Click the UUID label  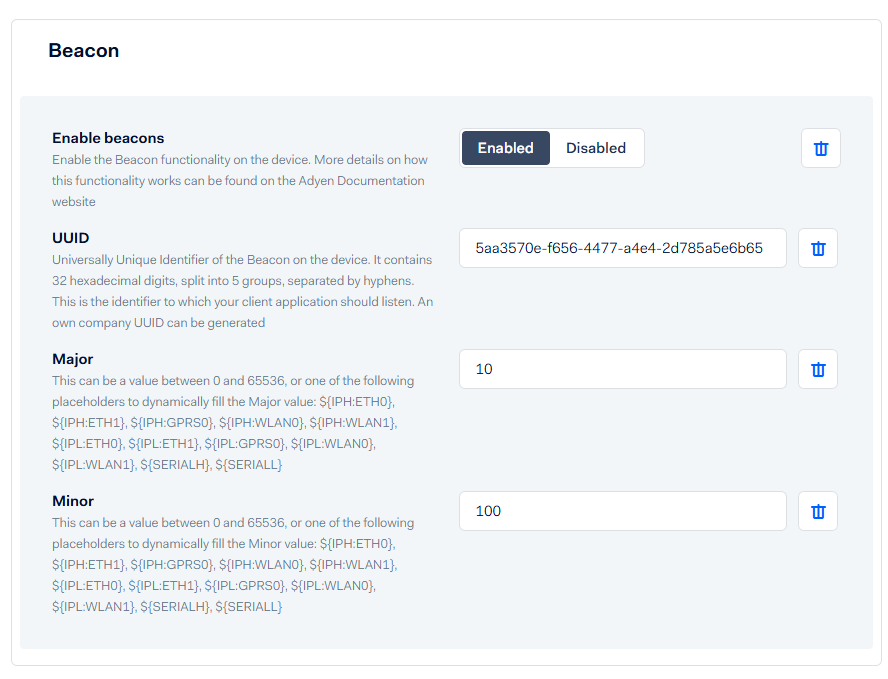click(71, 238)
